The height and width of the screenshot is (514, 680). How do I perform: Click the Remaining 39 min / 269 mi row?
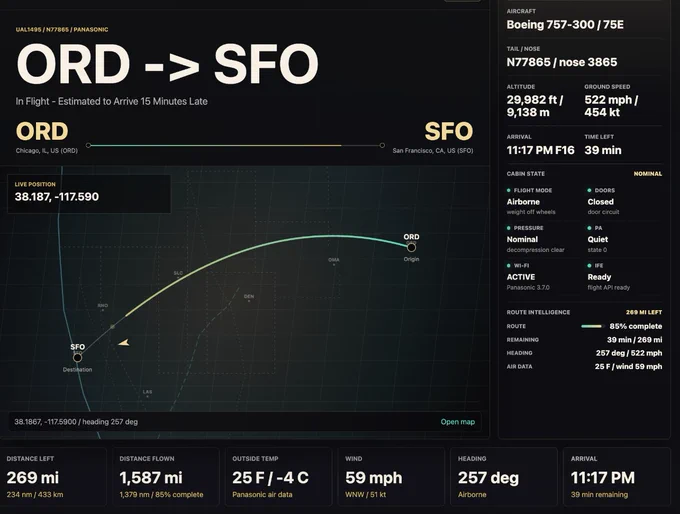coord(584,340)
